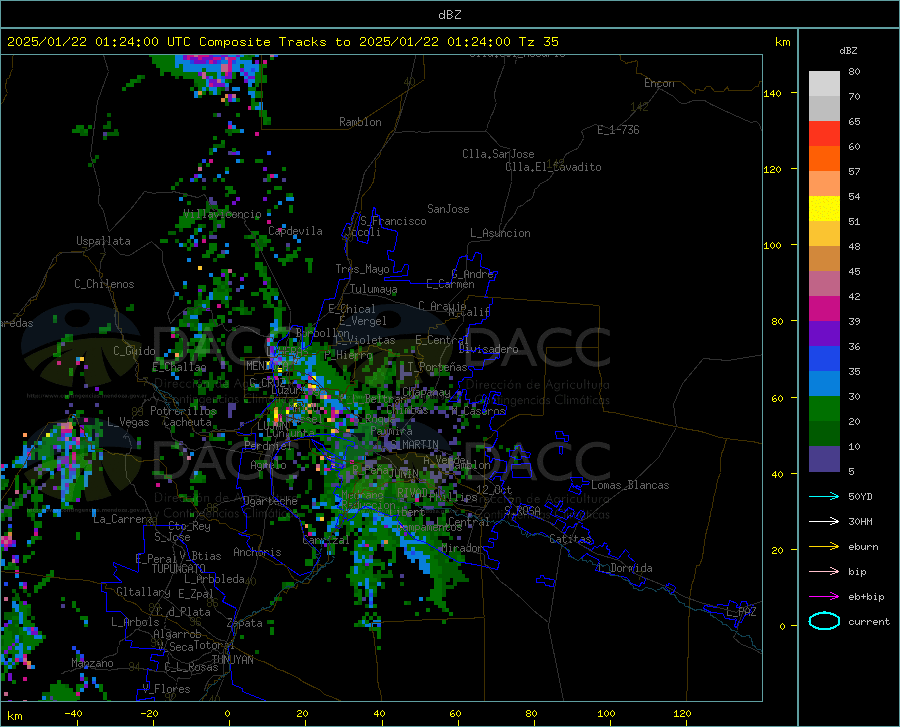Click the V_Flores label

(166, 689)
